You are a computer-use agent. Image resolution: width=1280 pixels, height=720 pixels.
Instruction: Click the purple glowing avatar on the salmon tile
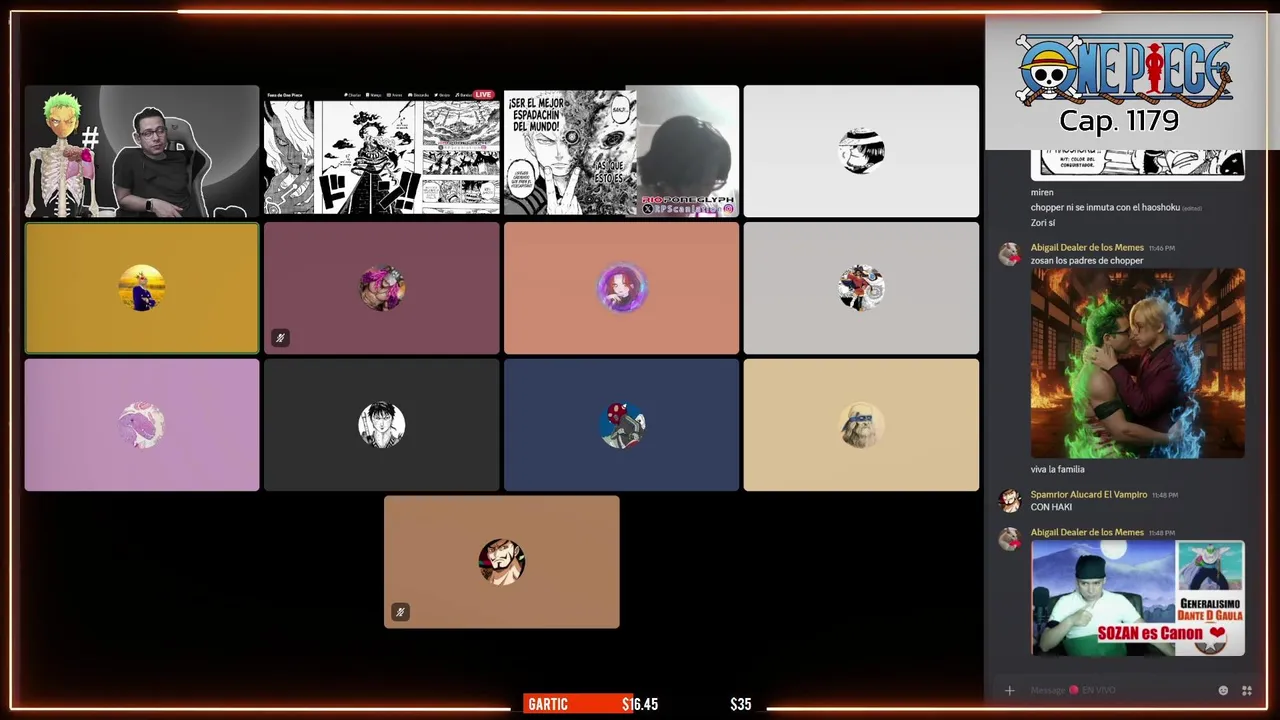(622, 288)
